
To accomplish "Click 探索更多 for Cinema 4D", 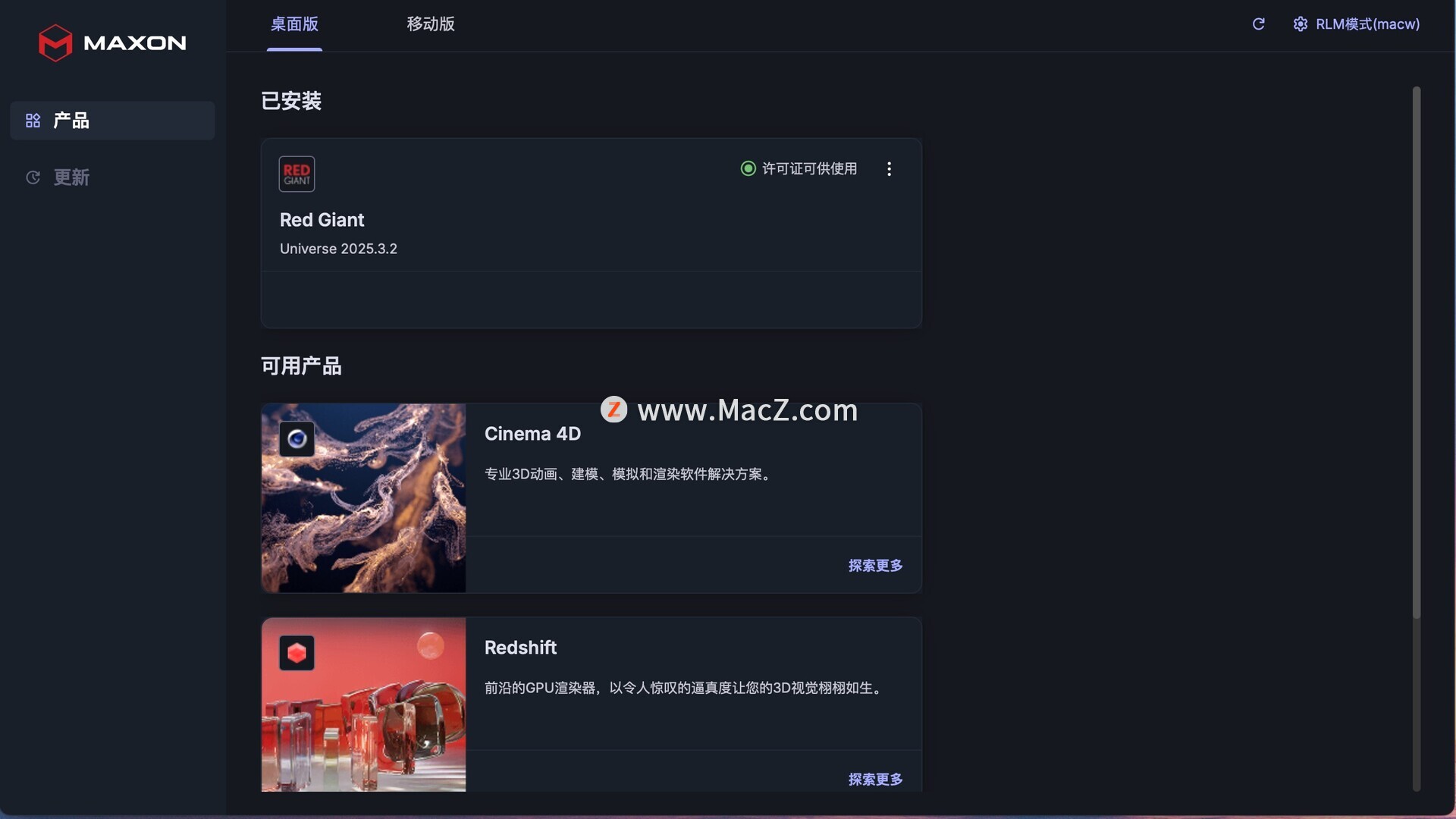I will click(x=875, y=566).
